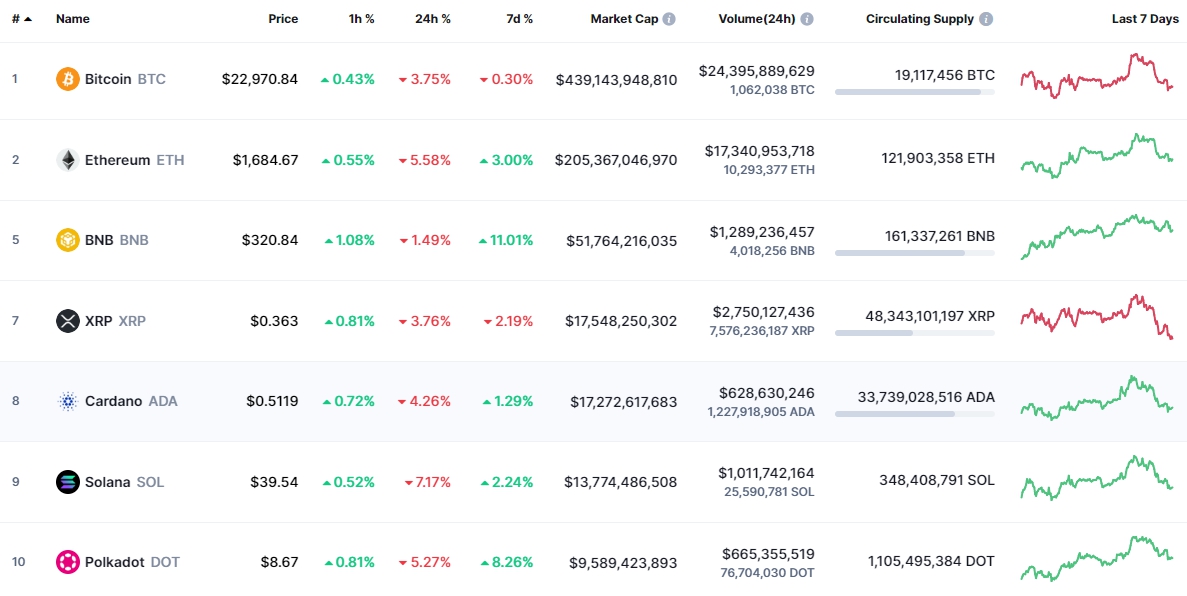Click Solana supply 348,408,791 SOL

click(x=937, y=480)
